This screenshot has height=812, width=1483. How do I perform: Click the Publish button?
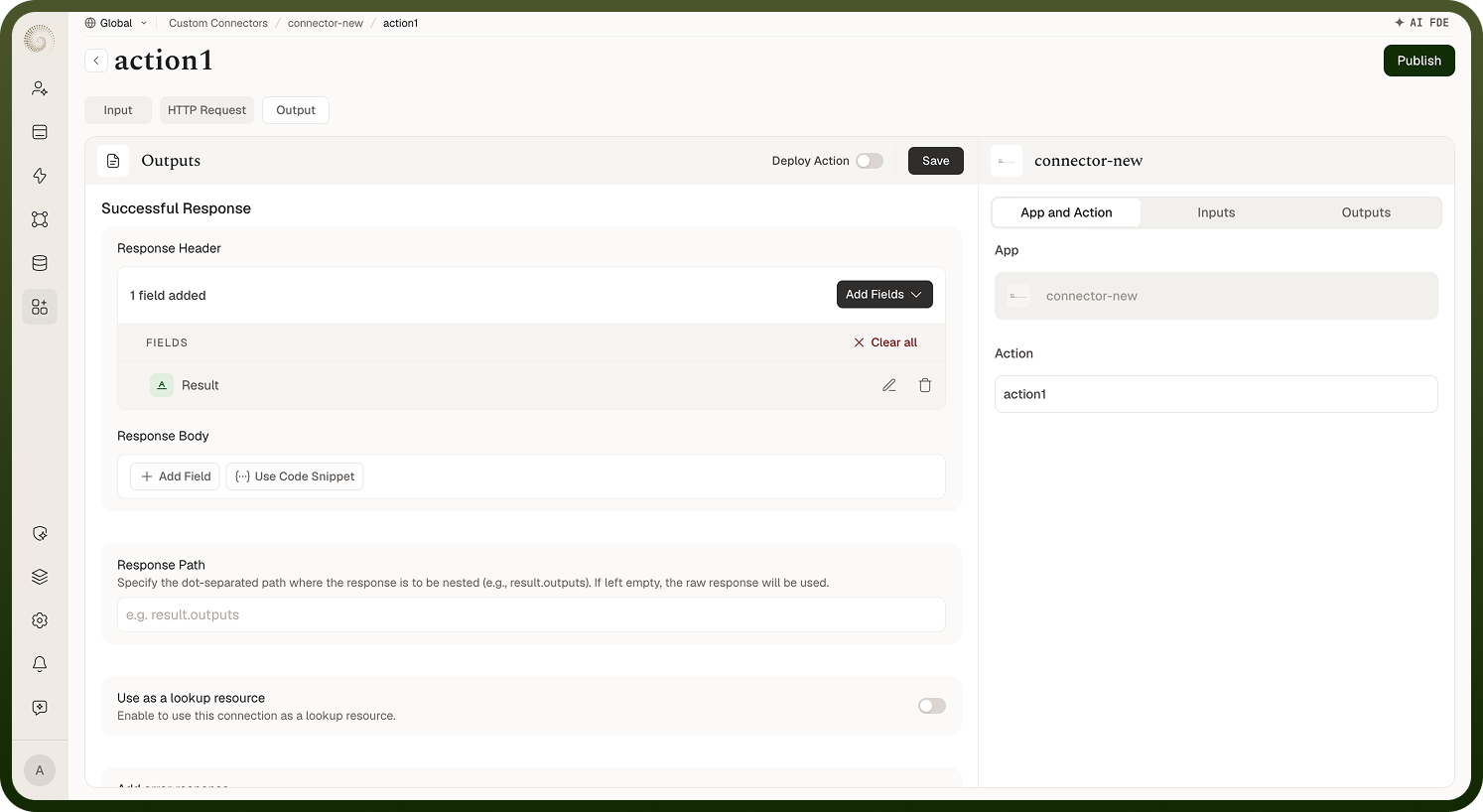point(1419,61)
